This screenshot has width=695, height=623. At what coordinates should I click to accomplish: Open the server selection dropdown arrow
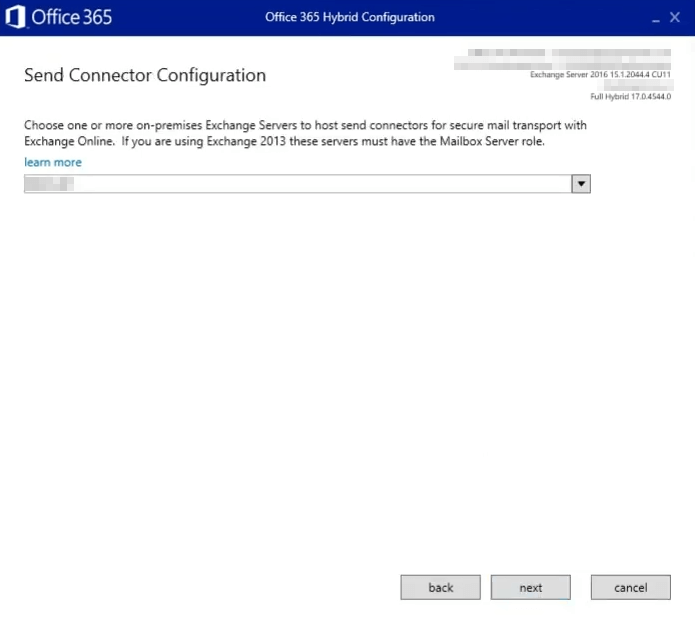[x=581, y=184]
